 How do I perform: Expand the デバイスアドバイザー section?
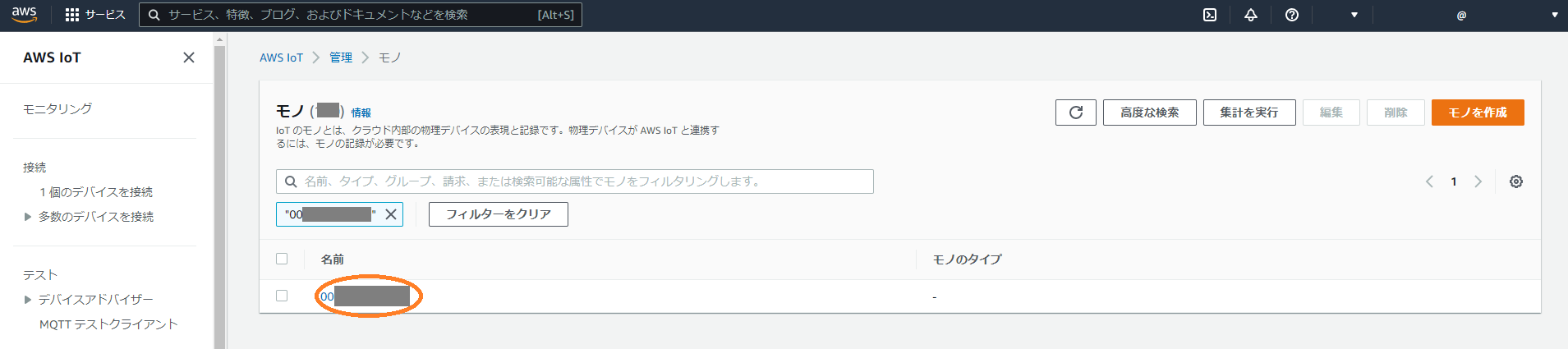pos(28,300)
